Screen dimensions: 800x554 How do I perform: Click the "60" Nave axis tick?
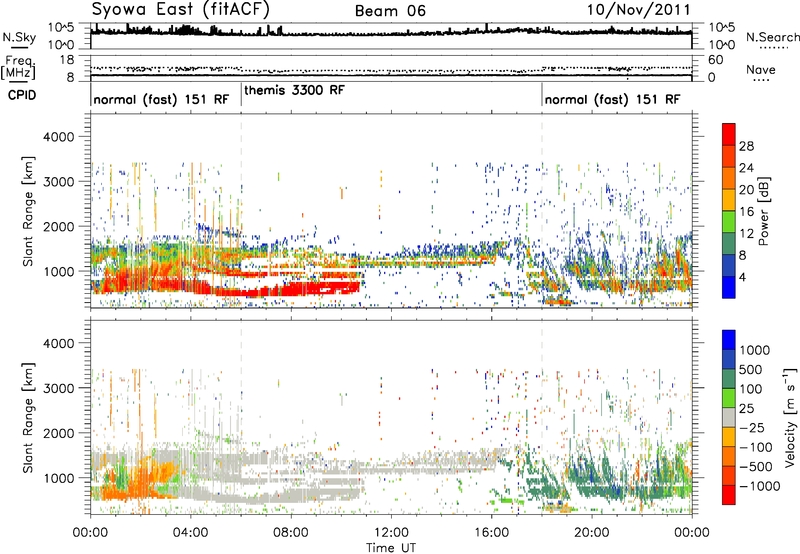point(716,60)
